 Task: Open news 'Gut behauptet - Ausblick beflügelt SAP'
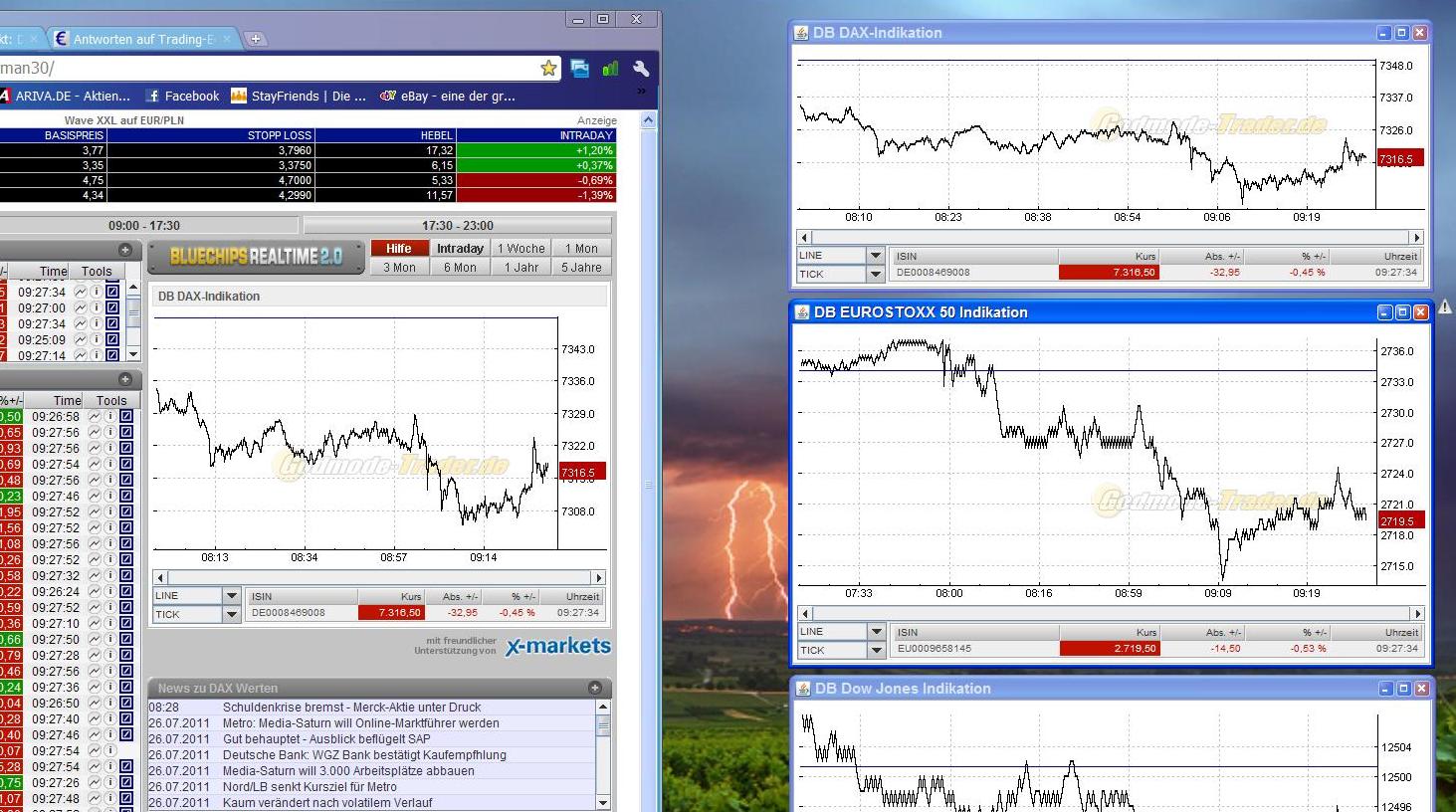326,739
